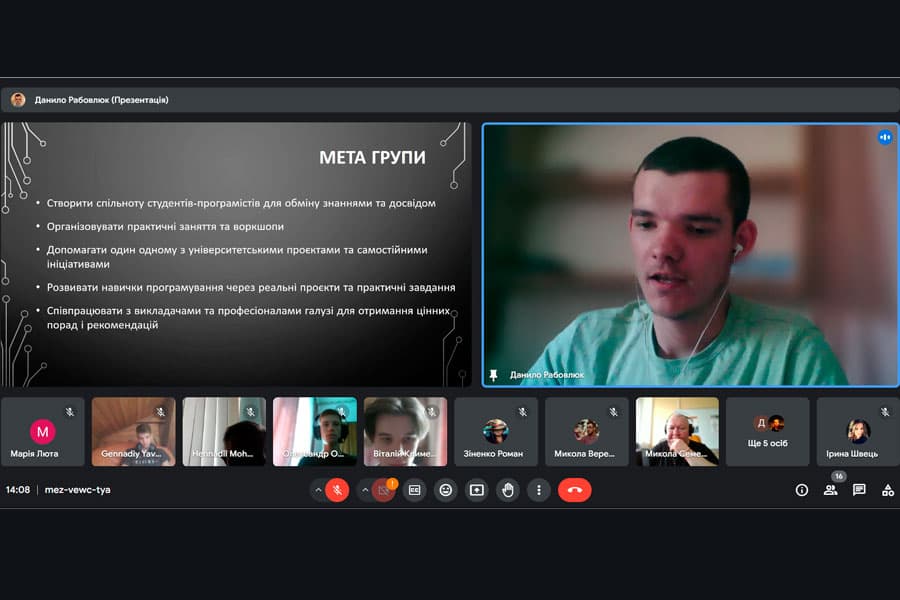Click Данило Рабовлюк's main video tile

coord(690,254)
